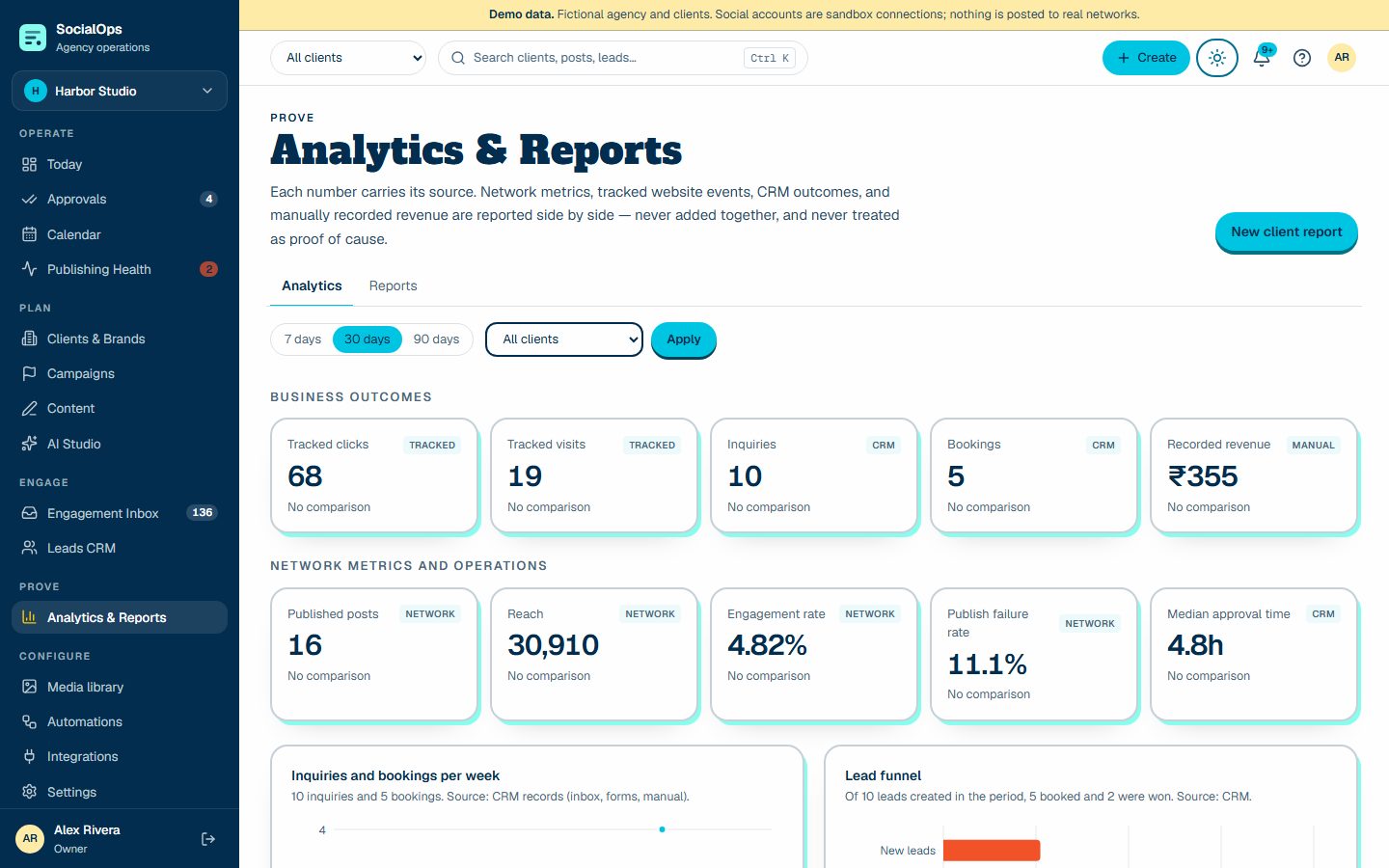Viewport: 1389px width, 868px height.
Task: Click the data point on weekly chart
Action: point(662,829)
